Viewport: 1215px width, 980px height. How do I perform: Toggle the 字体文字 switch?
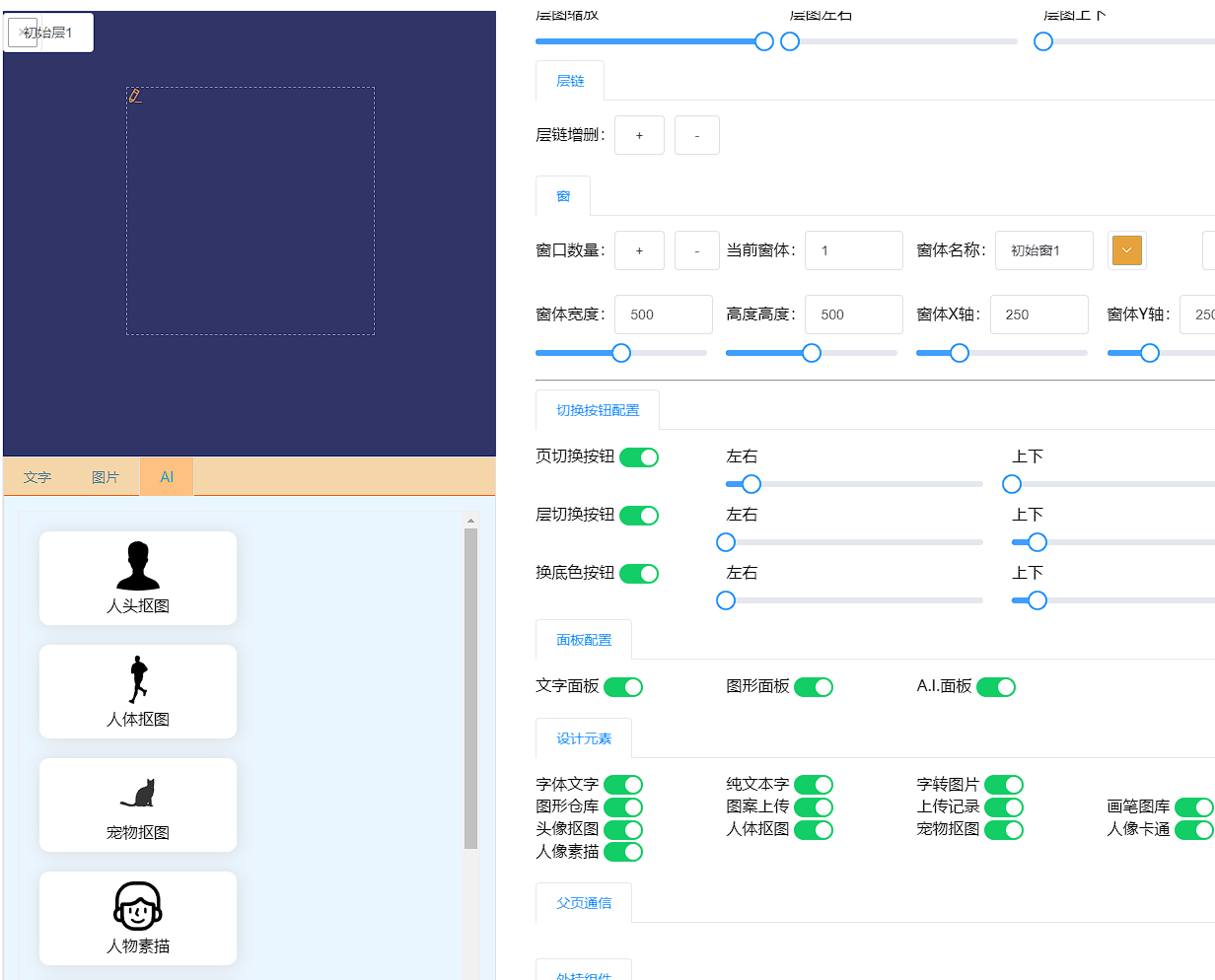(x=623, y=785)
